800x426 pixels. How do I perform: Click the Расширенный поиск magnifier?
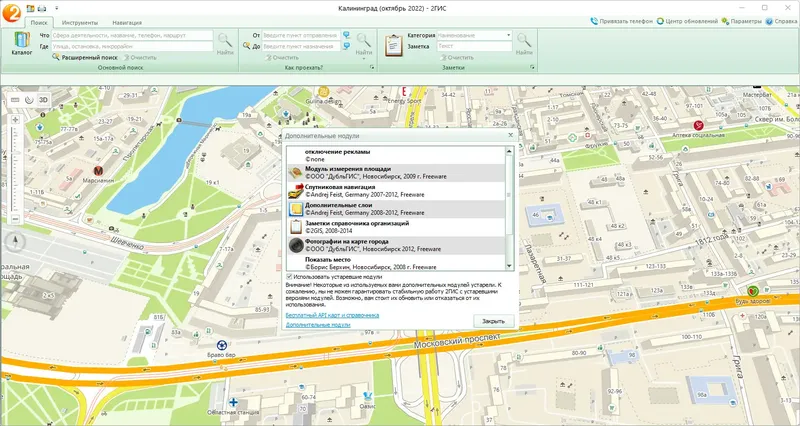coord(56,57)
